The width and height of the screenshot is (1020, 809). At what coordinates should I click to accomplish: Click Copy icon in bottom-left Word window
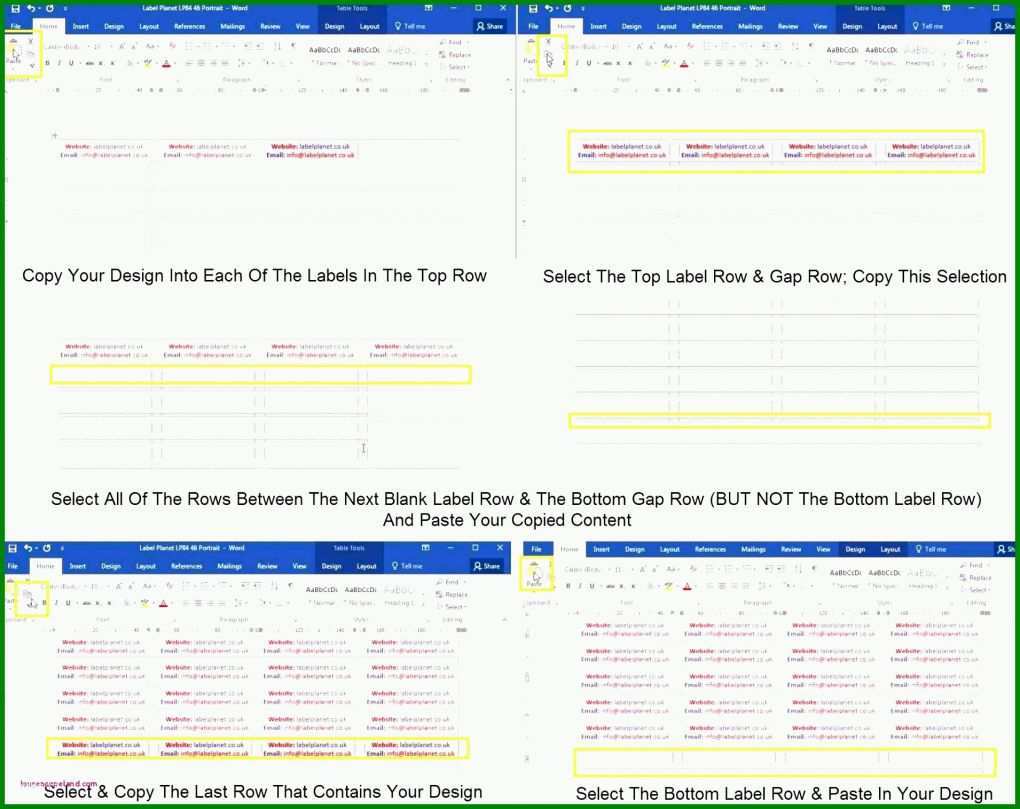[x=27, y=594]
